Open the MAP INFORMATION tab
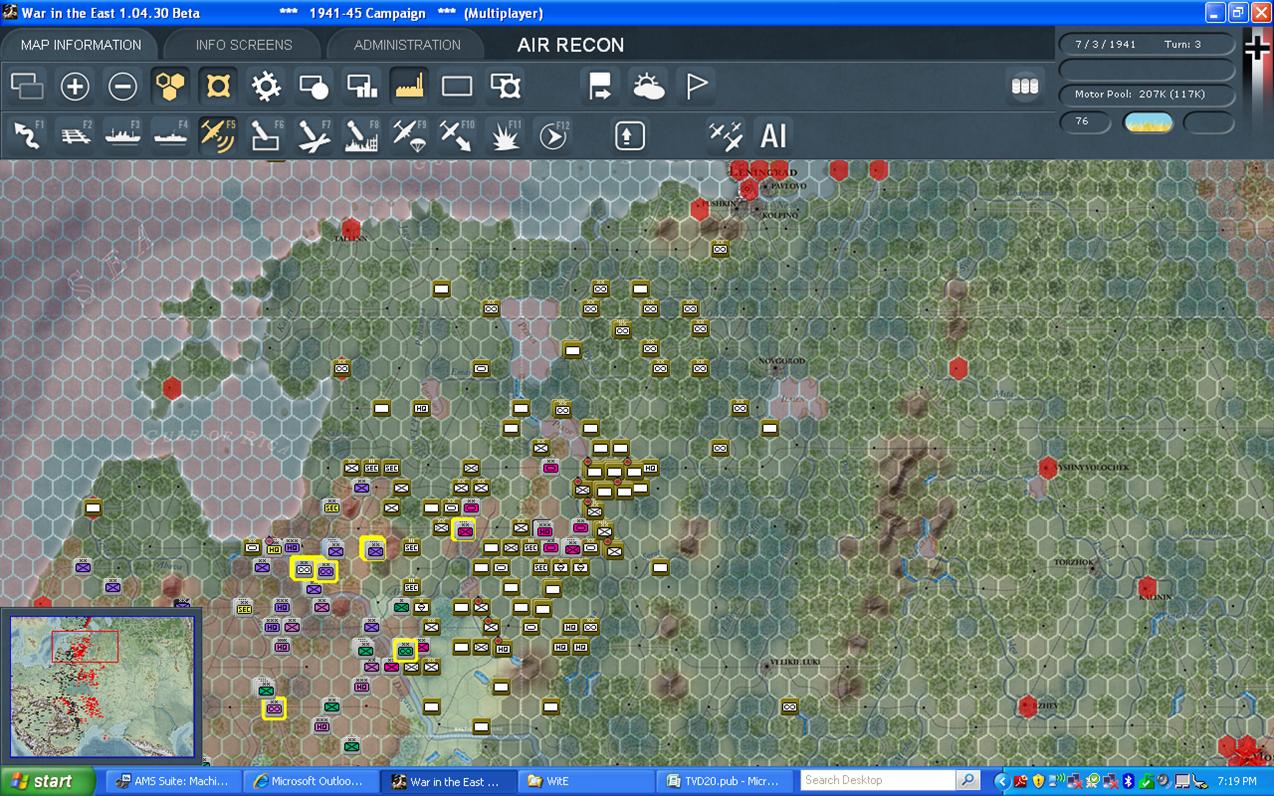Screen dimensions: 1274x796 [x=81, y=45]
